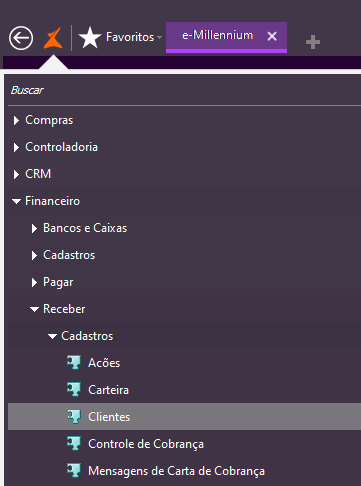Image resolution: width=361 pixels, height=486 pixels.
Task: Click the back arrow circle icon
Action: point(21,38)
